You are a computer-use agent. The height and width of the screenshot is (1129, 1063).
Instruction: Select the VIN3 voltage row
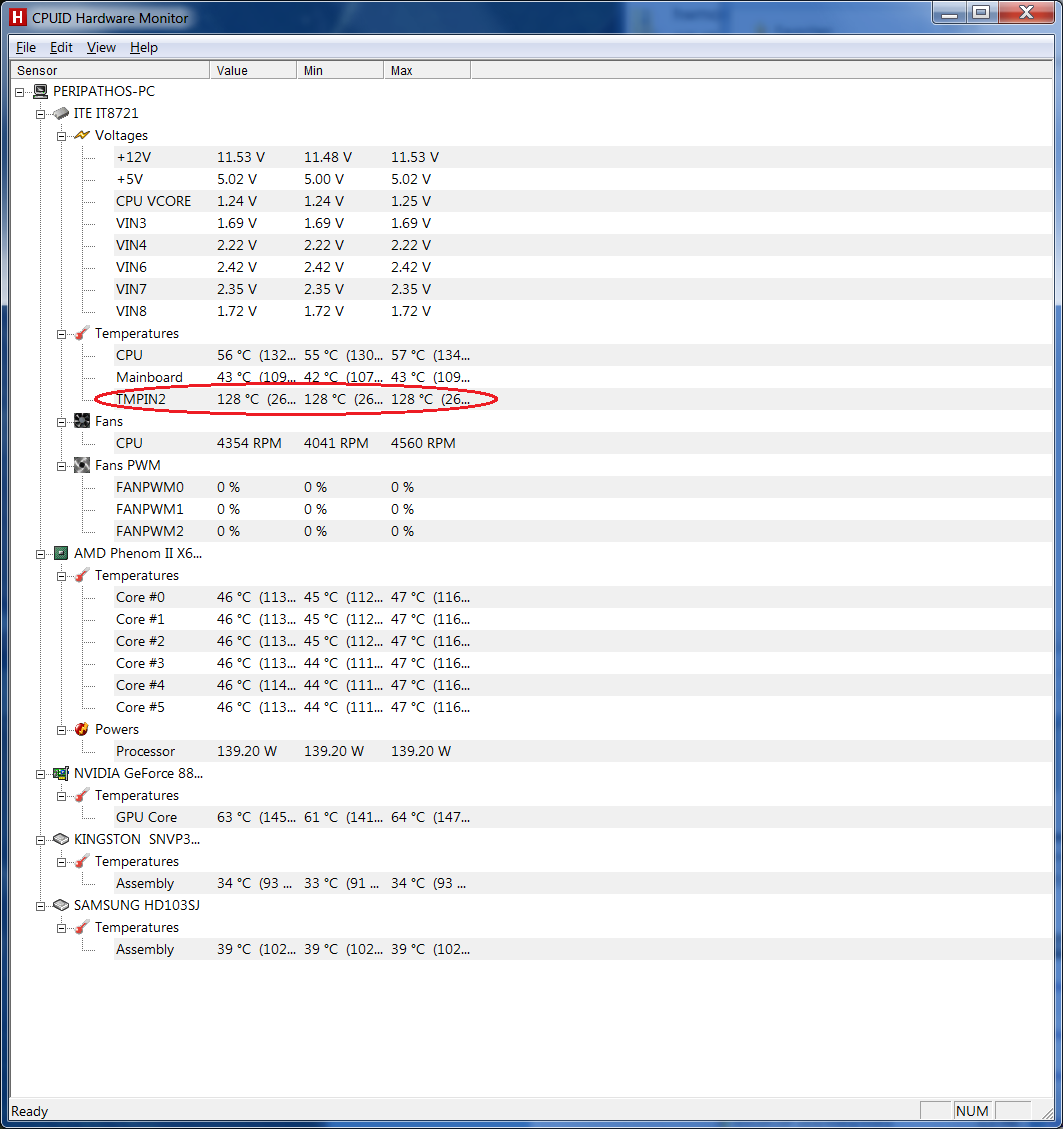click(583, 223)
